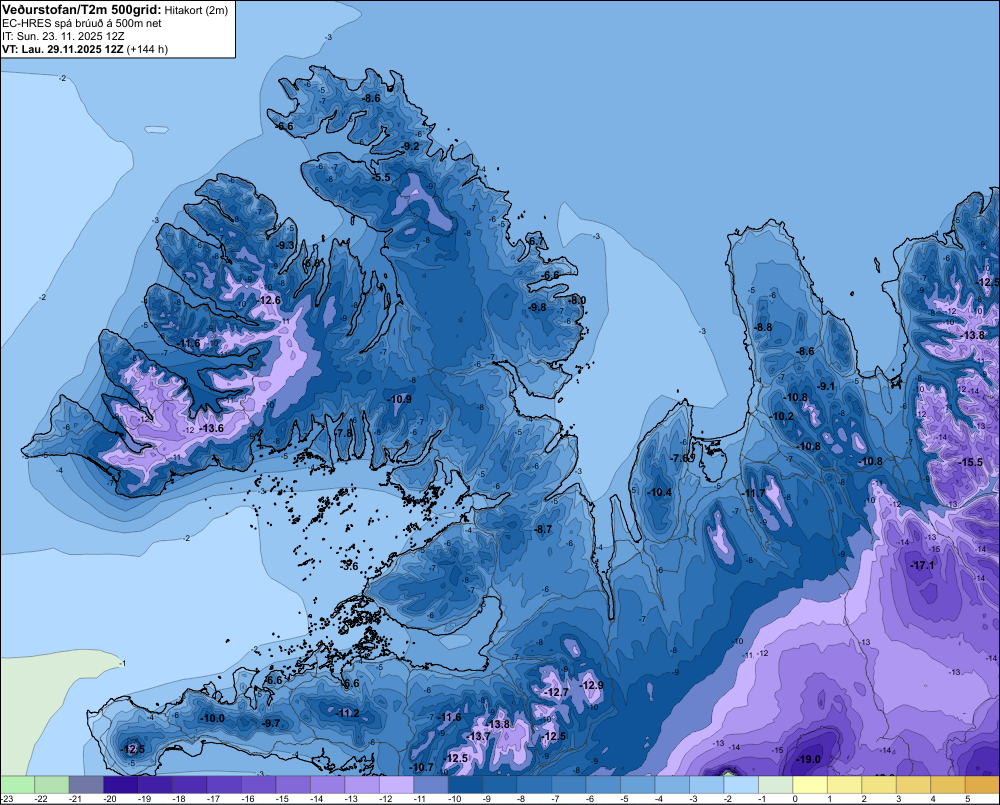Image resolution: width=1000 pixels, height=805 pixels.
Task: Click the -9.8 temperature value
Action: [x=538, y=307]
